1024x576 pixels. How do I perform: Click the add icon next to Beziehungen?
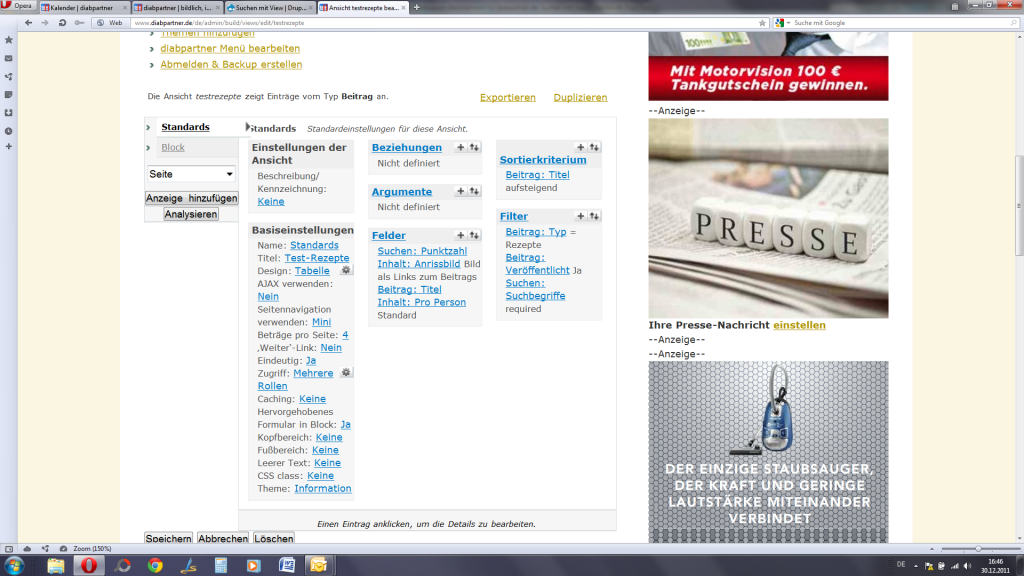tap(461, 147)
